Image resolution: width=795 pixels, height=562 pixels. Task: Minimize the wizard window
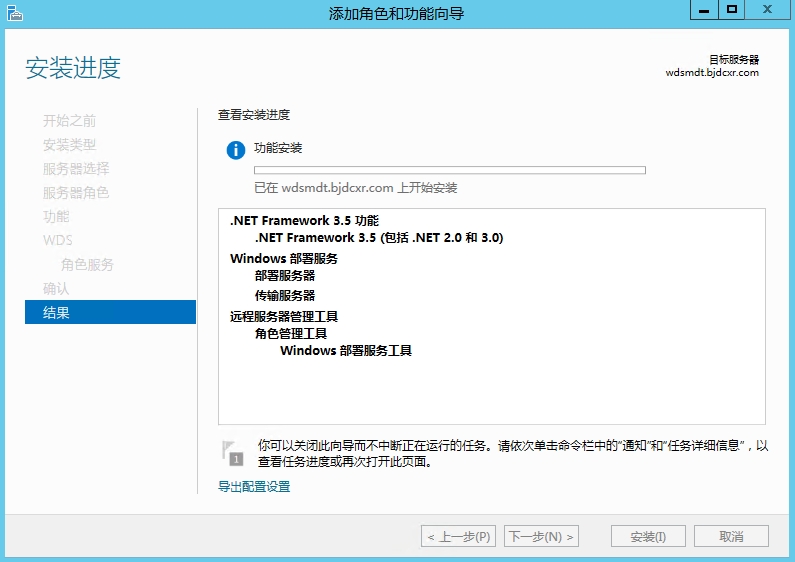click(x=704, y=10)
